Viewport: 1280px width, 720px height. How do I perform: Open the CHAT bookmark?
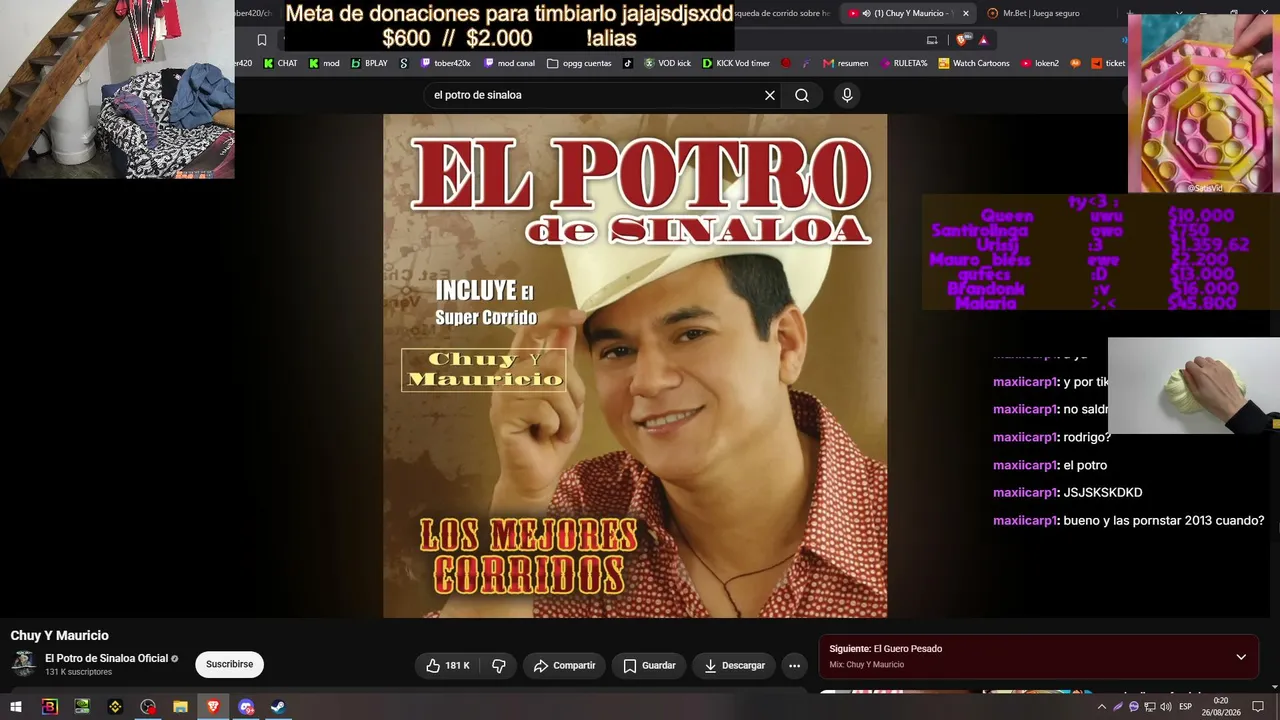[280, 63]
